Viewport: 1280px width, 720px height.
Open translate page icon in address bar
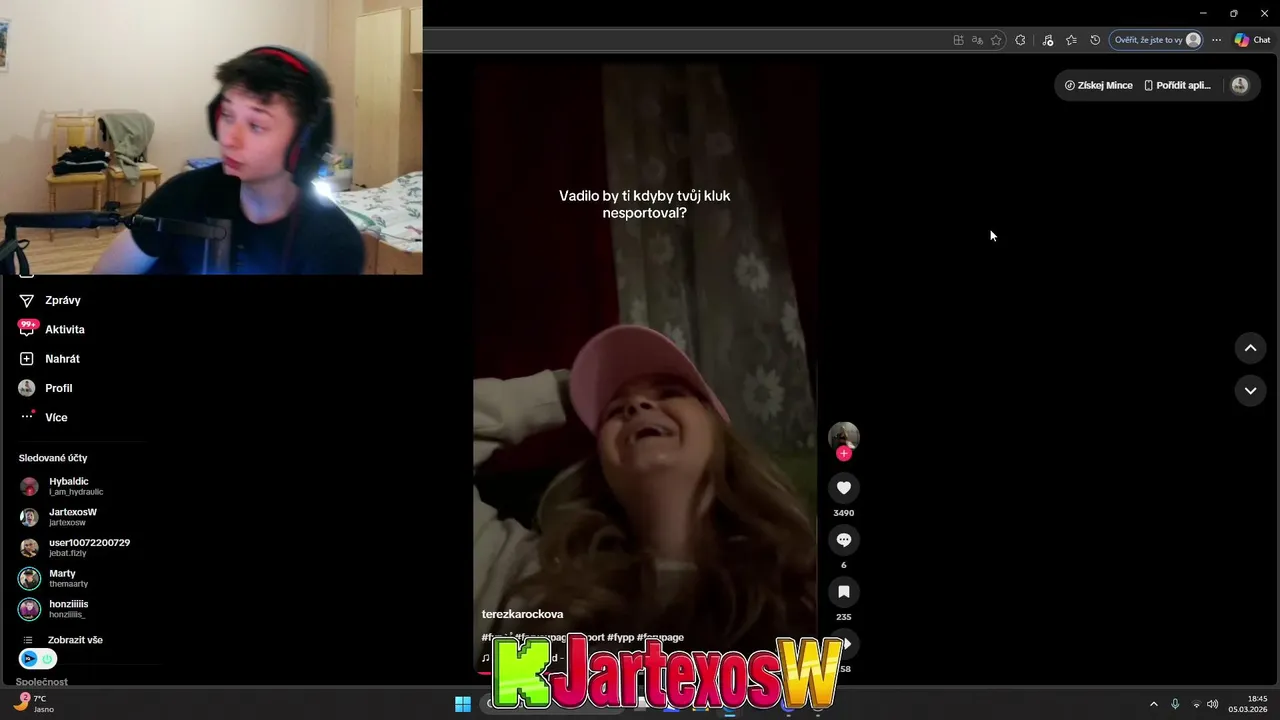coord(977,40)
